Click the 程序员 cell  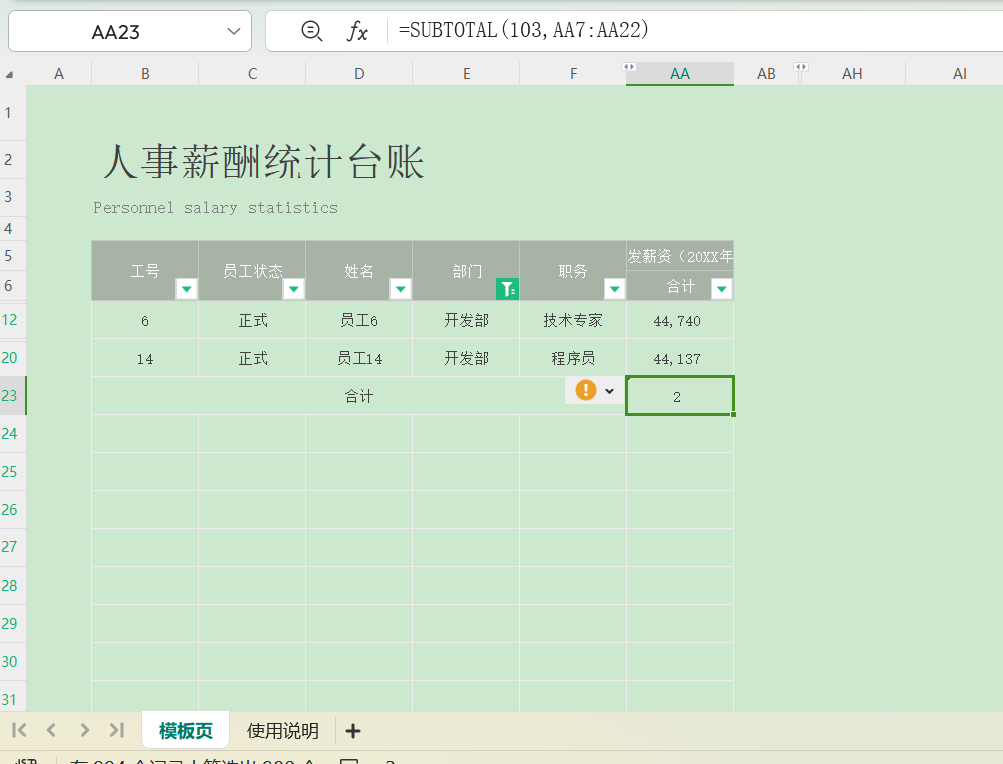click(573, 358)
